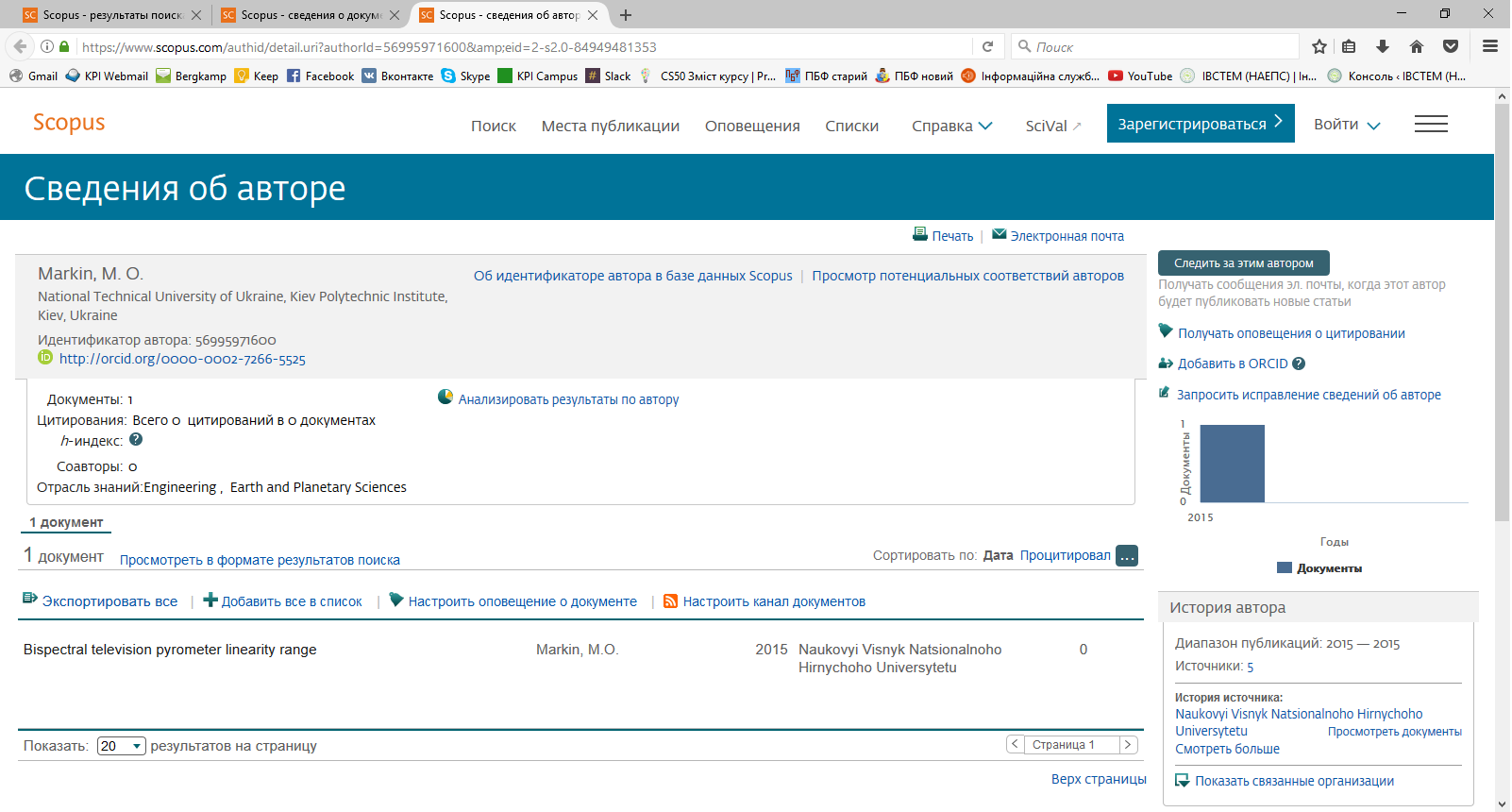Screen dimensions: 1512x812
Task: Click the browser back arrow button
Action: [x=20, y=46]
